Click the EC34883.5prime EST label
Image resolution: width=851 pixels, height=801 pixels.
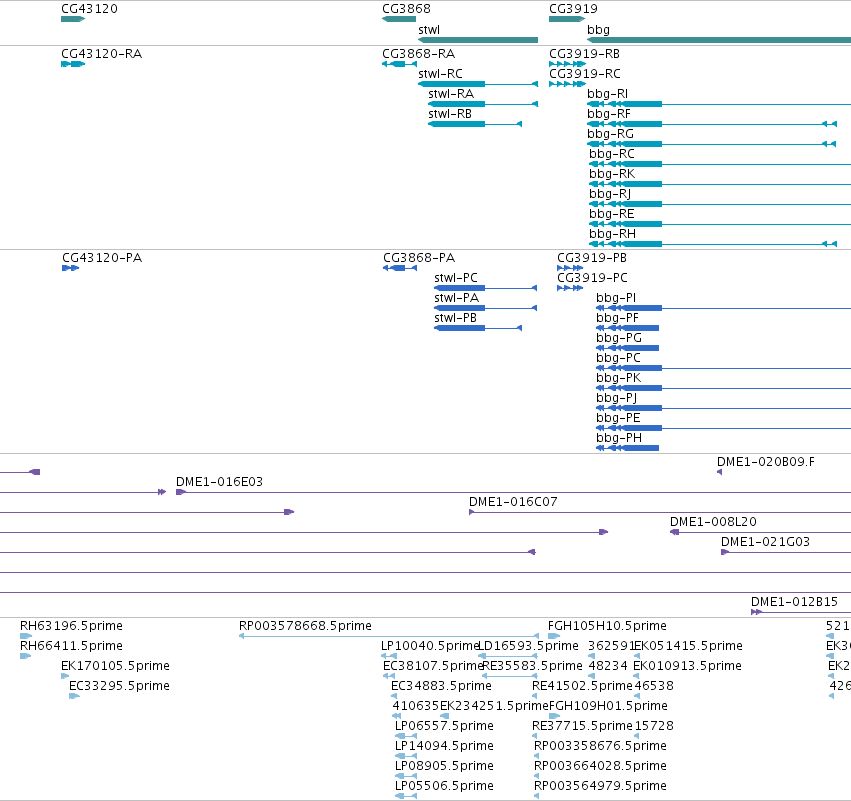coord(441,686)
